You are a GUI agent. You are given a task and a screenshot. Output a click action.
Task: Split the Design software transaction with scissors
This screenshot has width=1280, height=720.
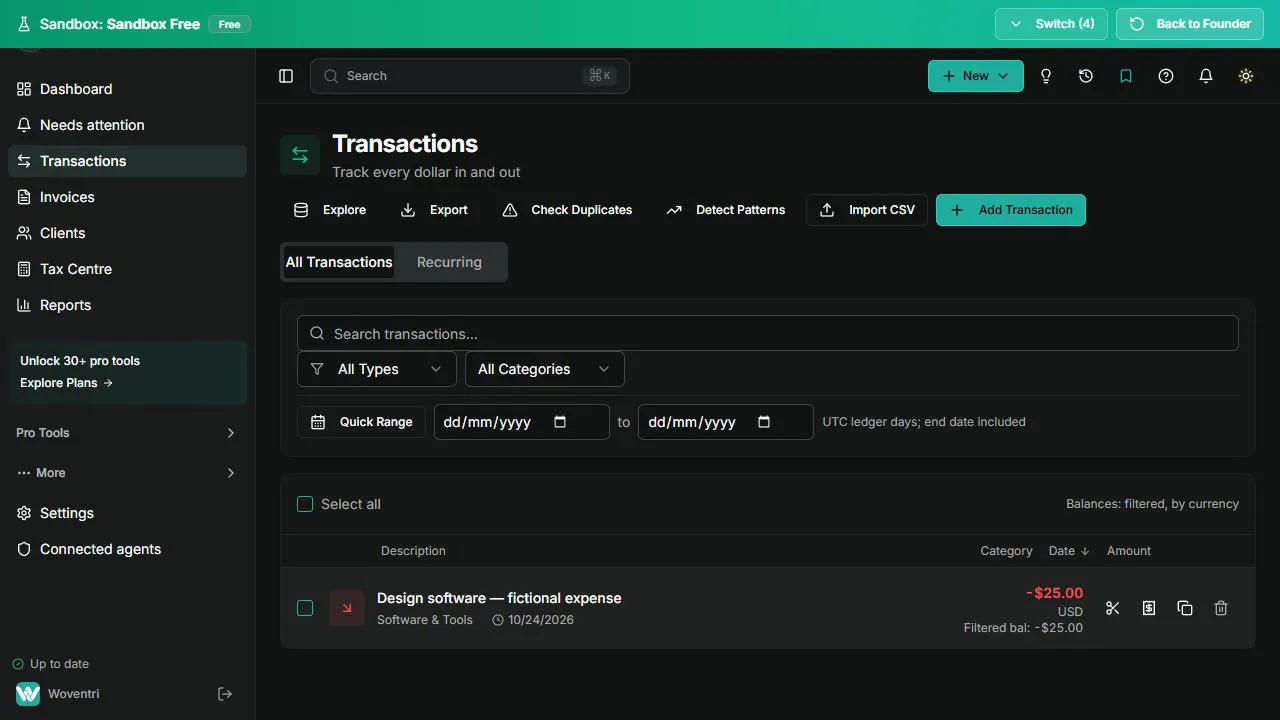pyautogui.click(x=1113, y=608)
